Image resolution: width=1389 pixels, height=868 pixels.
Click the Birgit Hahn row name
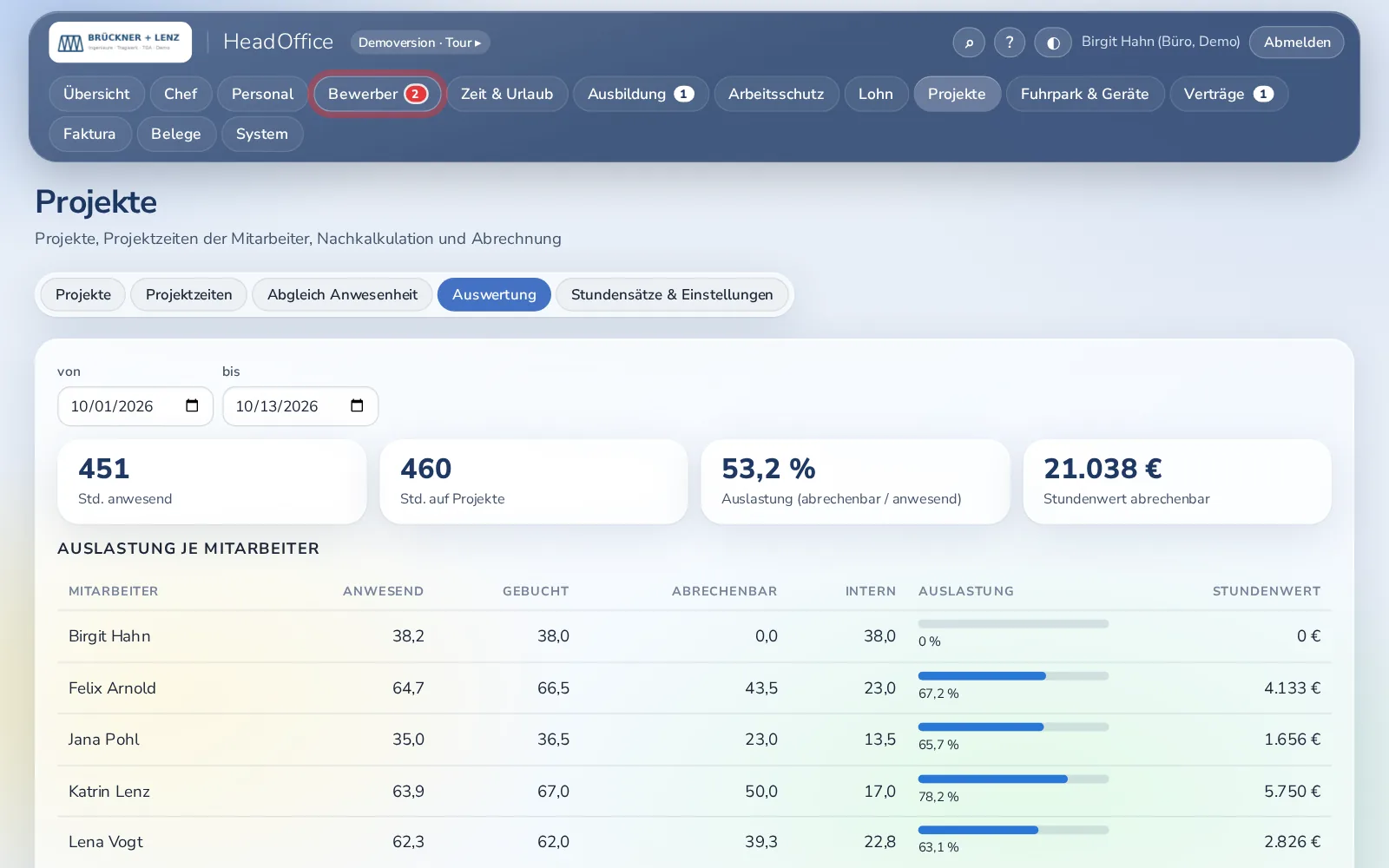[109, 636]
